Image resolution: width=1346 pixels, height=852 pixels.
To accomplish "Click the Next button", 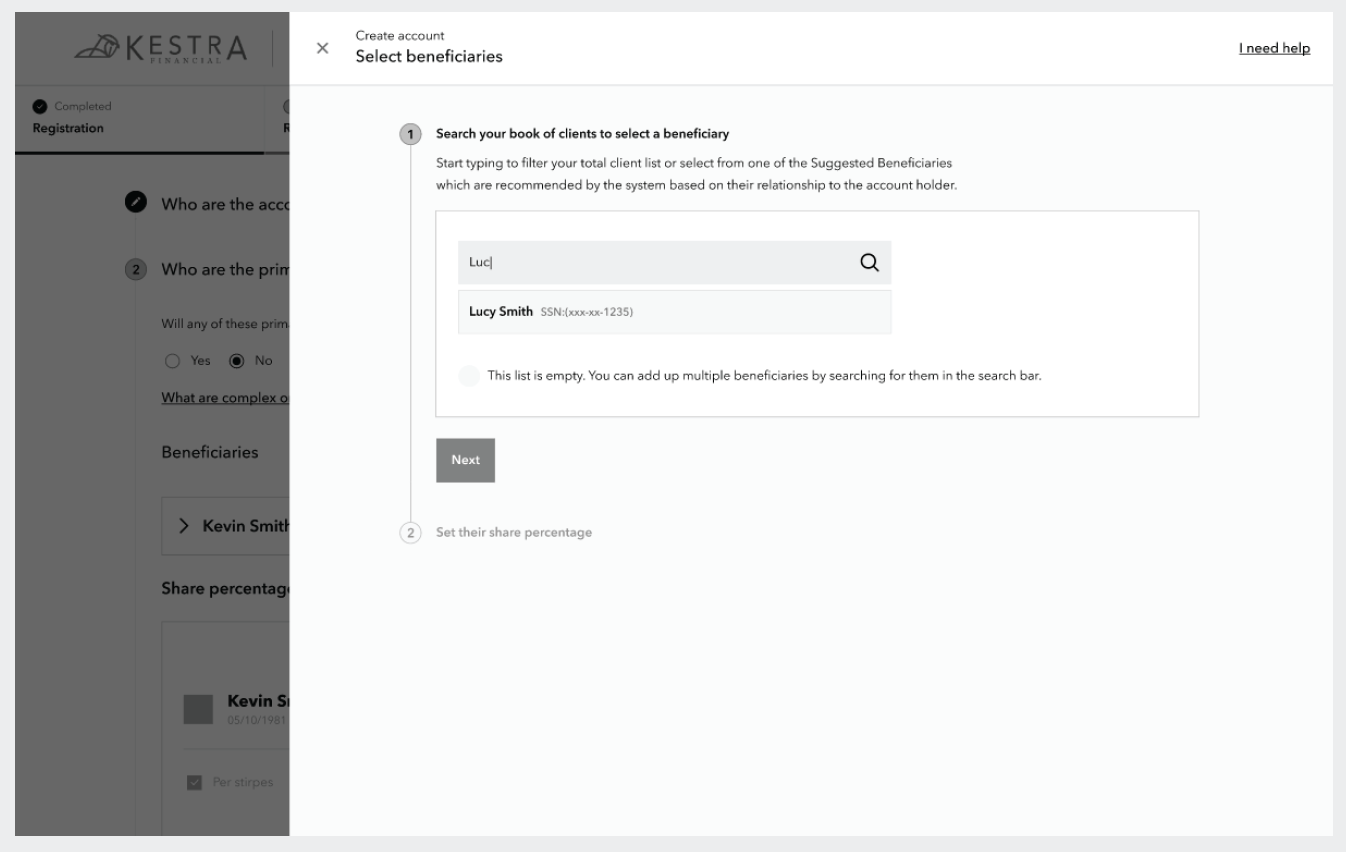I will (x=465, y=460).
